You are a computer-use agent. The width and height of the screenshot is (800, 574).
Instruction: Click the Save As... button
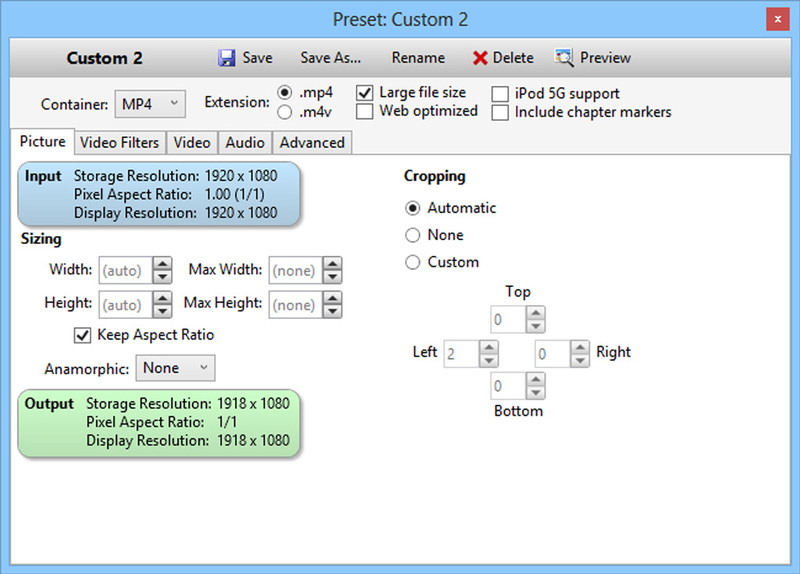point(331,58)
